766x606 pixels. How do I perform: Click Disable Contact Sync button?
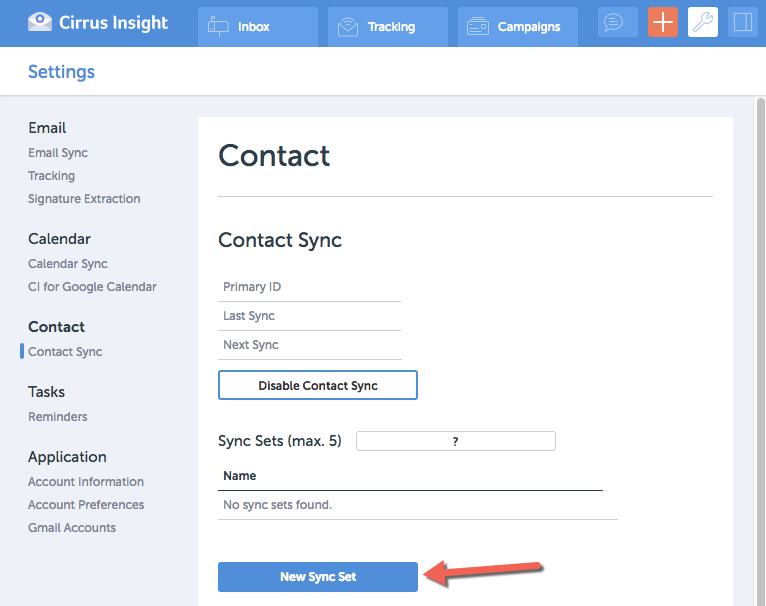(318, 385)
